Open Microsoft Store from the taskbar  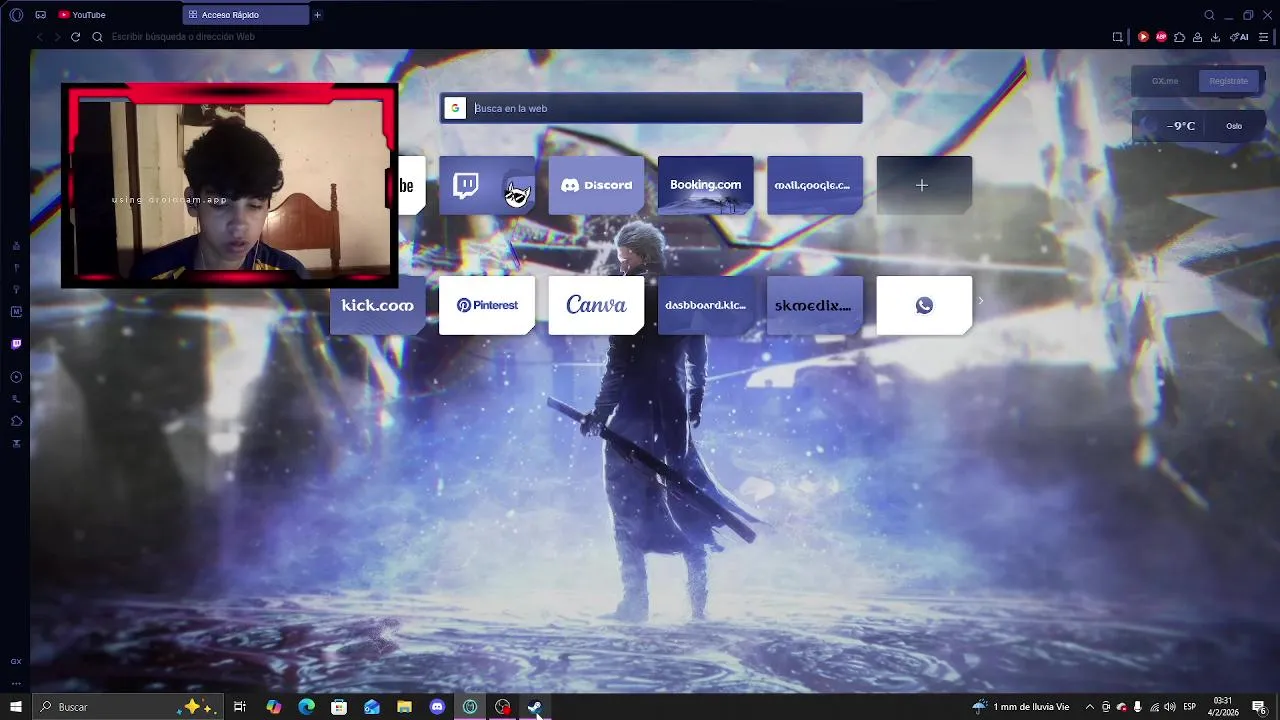click(339, 707)
